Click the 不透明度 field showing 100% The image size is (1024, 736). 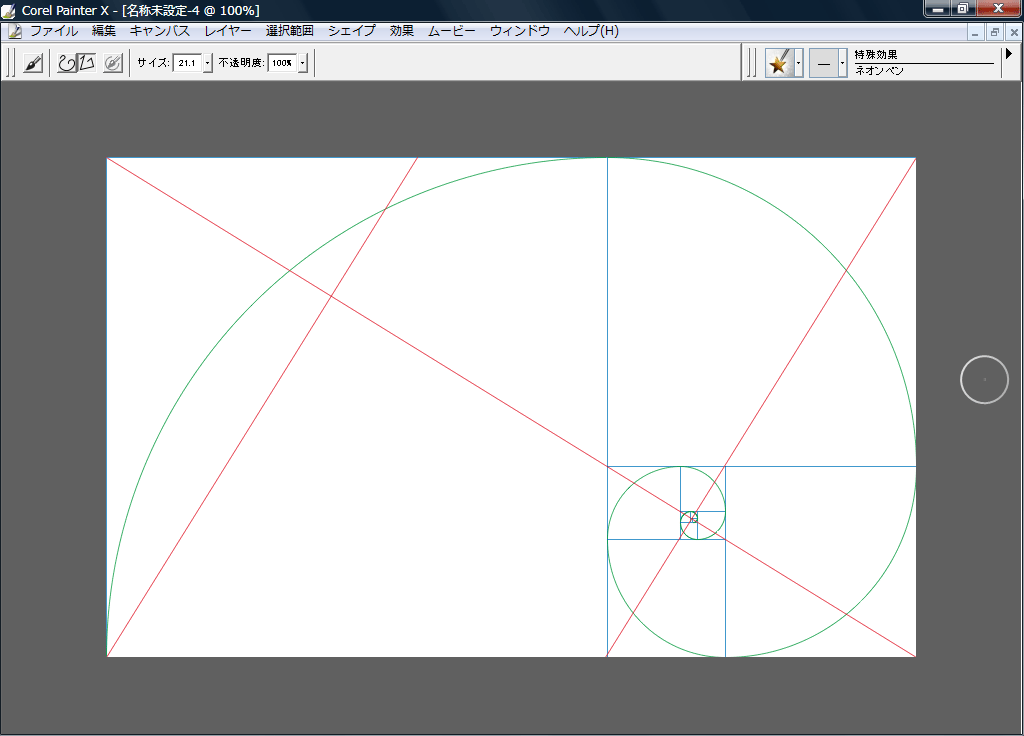tap(282, 63)
